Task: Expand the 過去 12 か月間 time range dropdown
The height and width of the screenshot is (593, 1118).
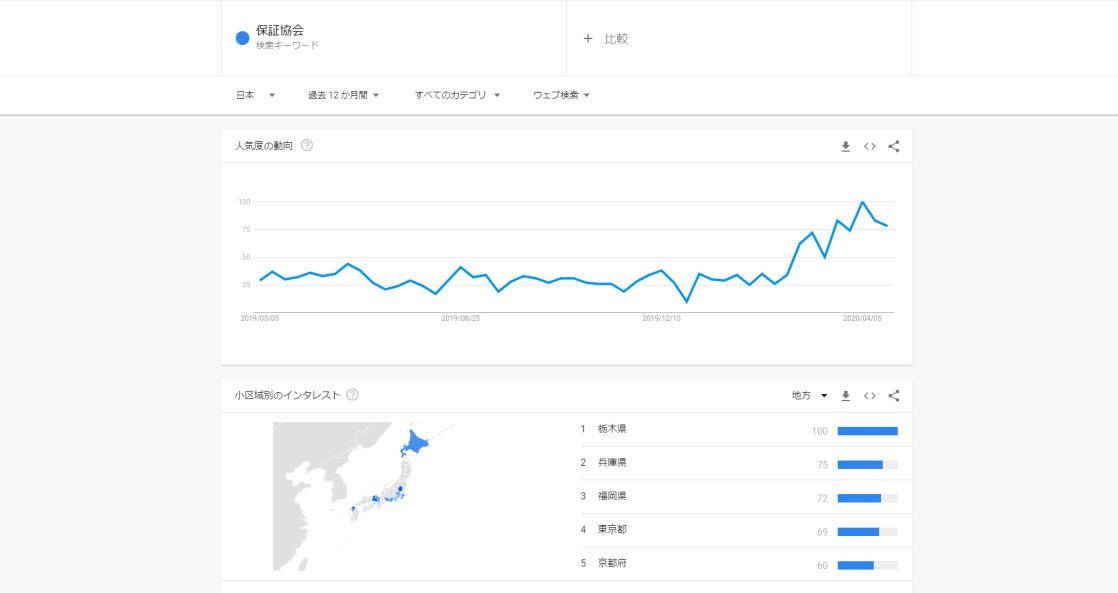Action: (343, 95)
